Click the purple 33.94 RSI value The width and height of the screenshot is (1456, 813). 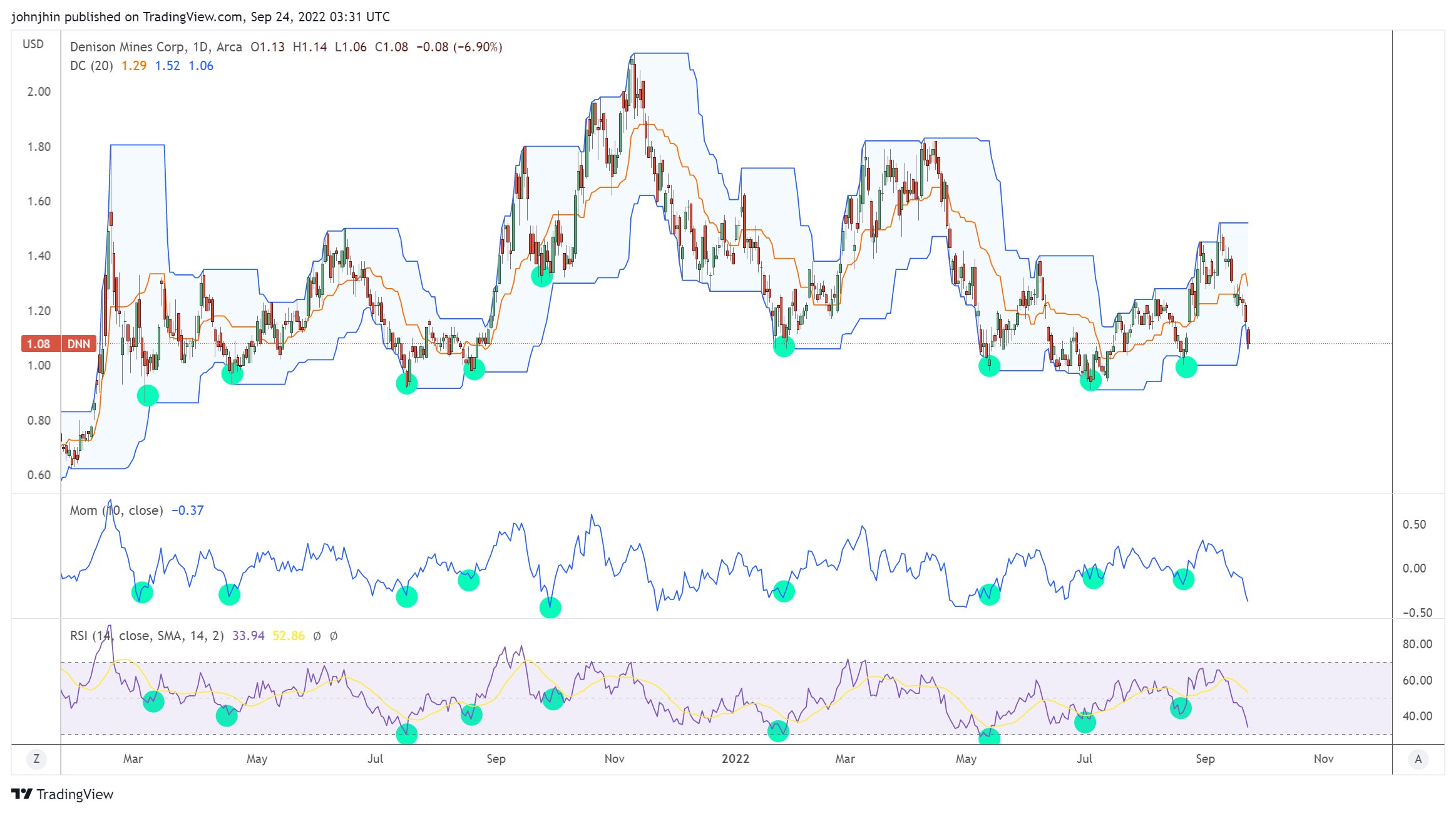pos(249,636)
